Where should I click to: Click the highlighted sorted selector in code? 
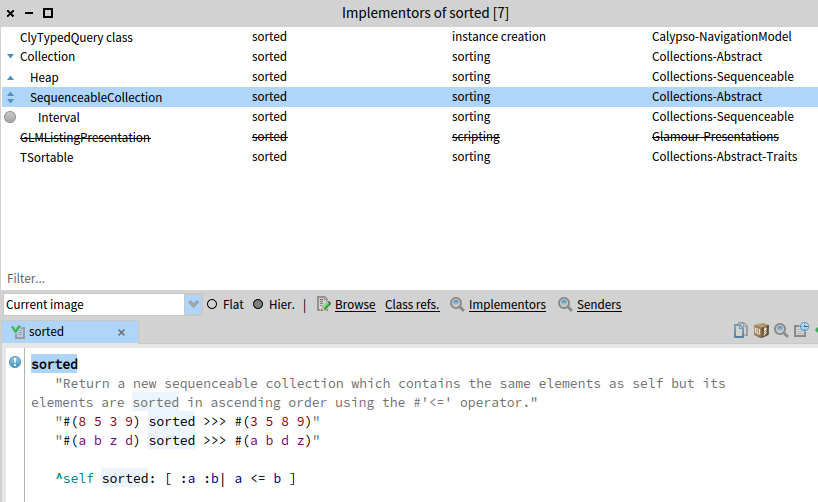(x=54, y=364)
